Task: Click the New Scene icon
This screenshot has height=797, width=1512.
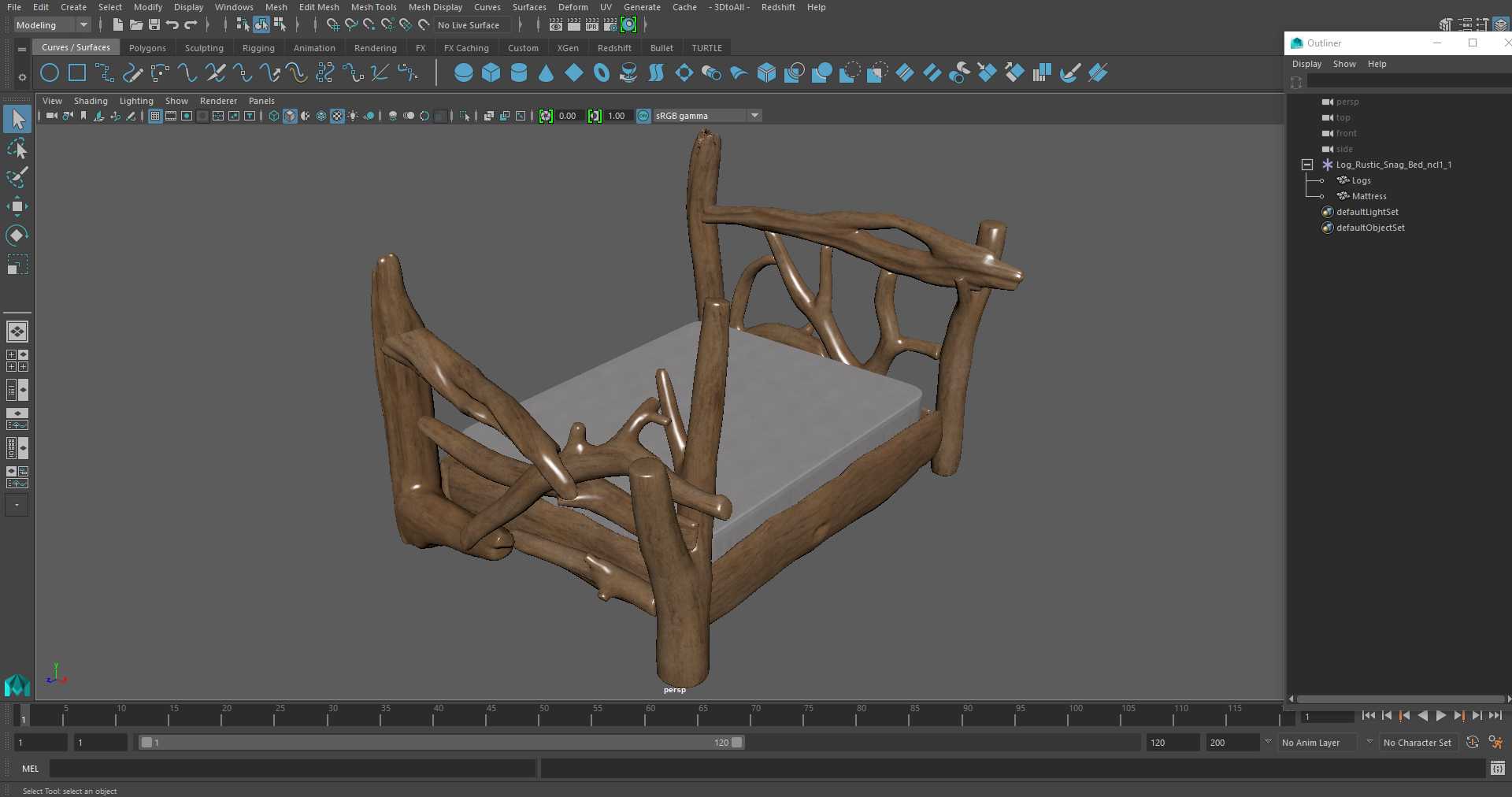Action: coord(117,25)
